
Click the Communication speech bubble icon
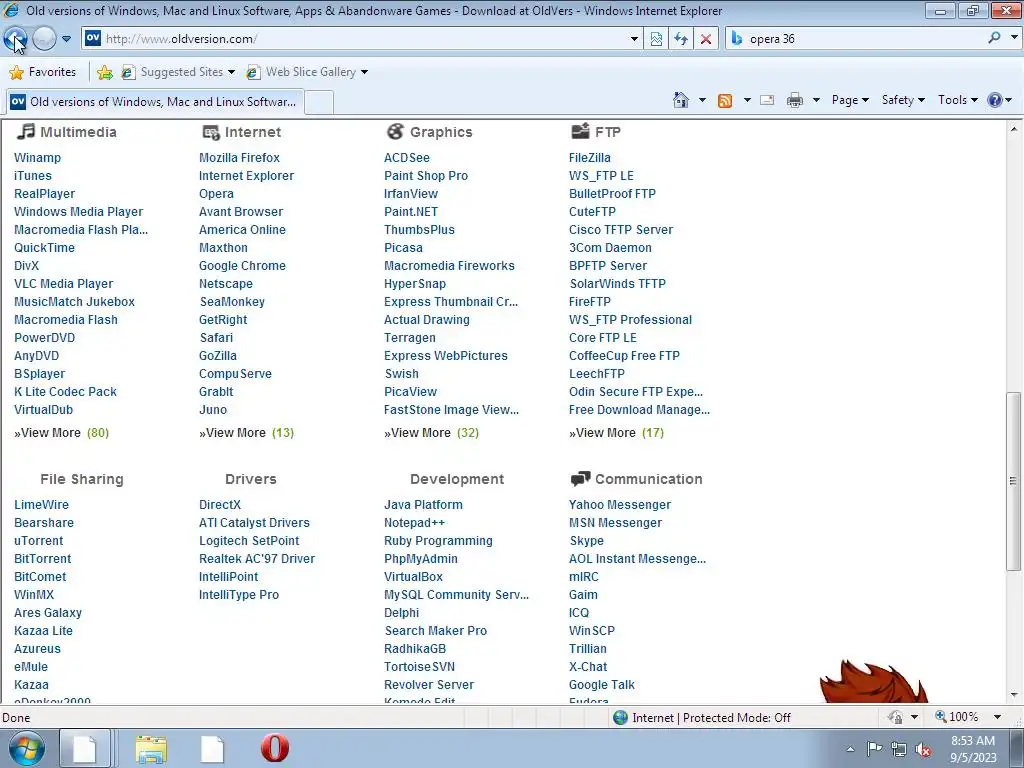580,479
